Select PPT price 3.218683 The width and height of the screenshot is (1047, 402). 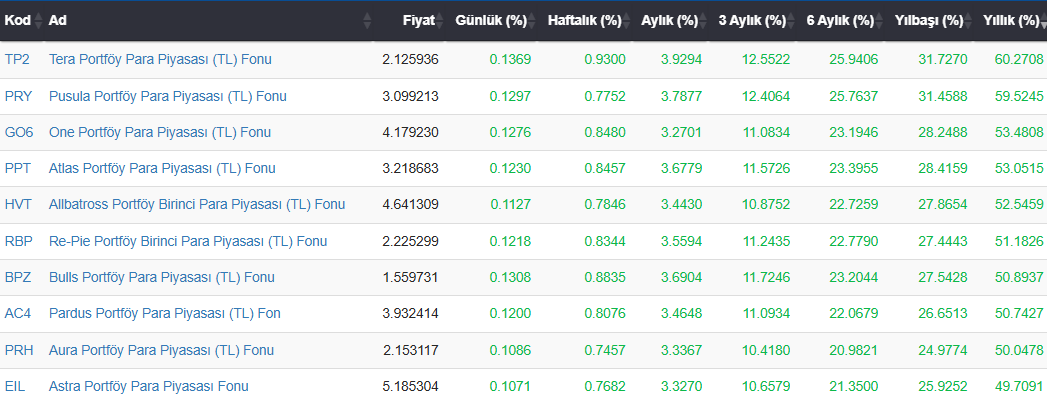(x=411, y=168)
